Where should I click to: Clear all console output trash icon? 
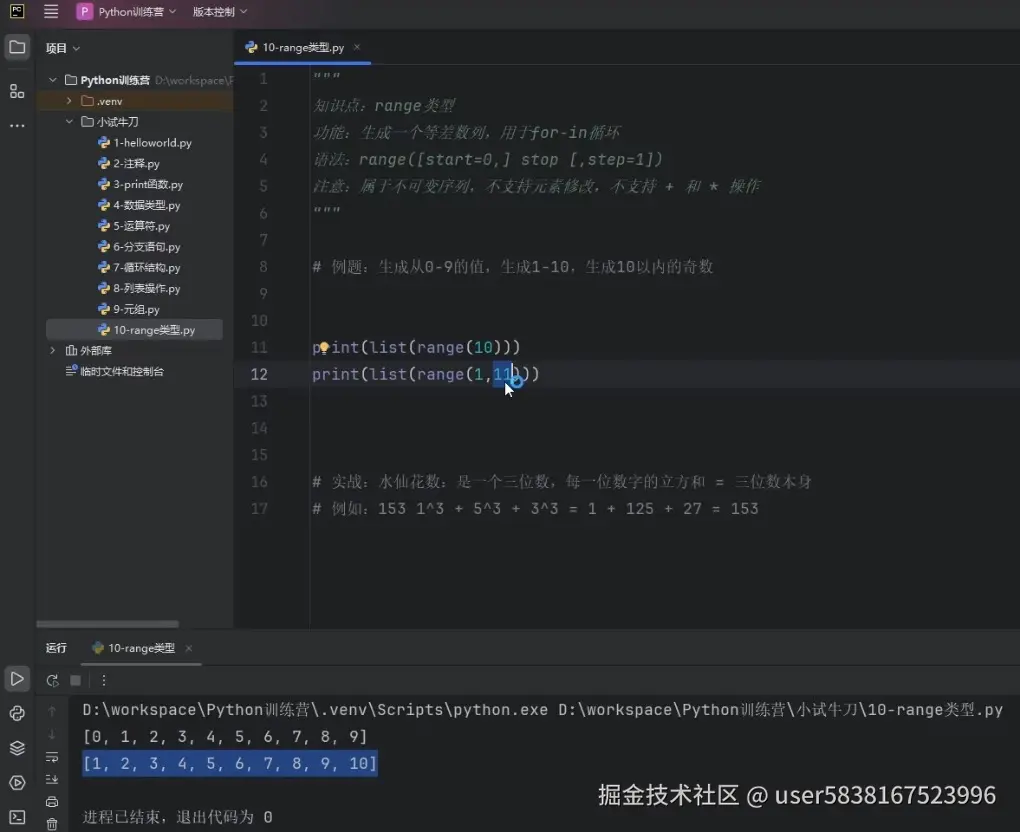tap(52, 824)
